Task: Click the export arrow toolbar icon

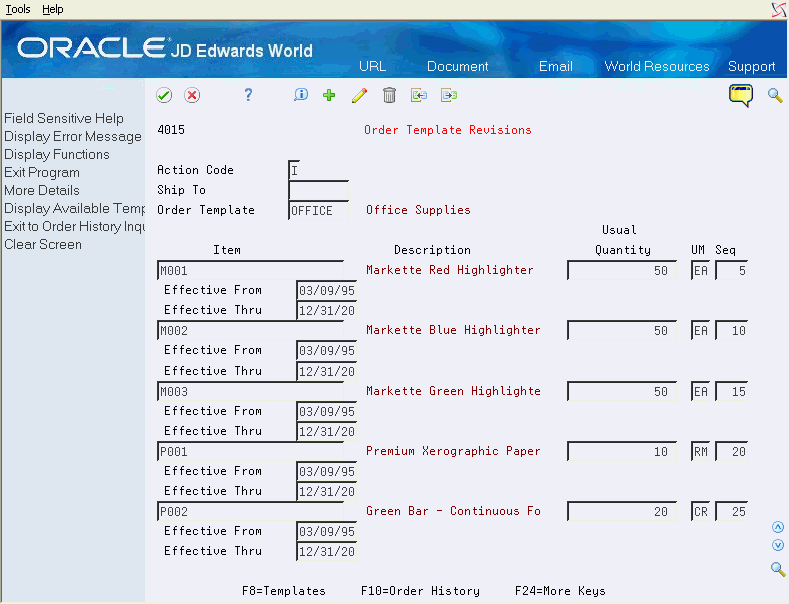Action: (x=449, y=95)
